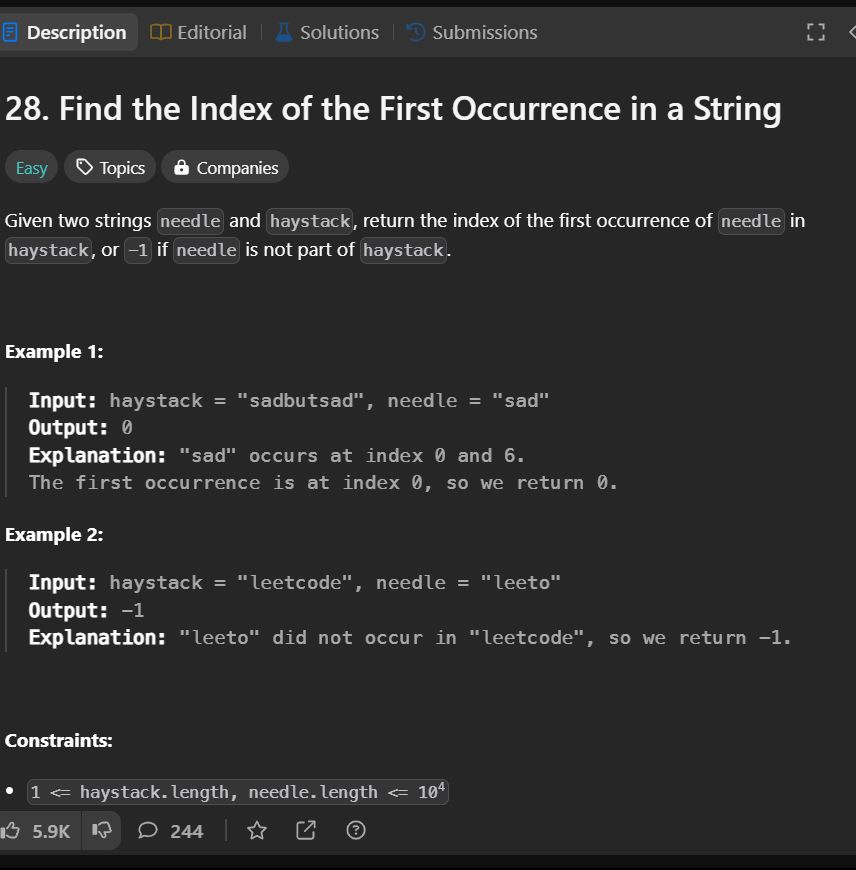Expand the Topics tag pill
This screenshot has height=870, width=856.
pos(110,167)
